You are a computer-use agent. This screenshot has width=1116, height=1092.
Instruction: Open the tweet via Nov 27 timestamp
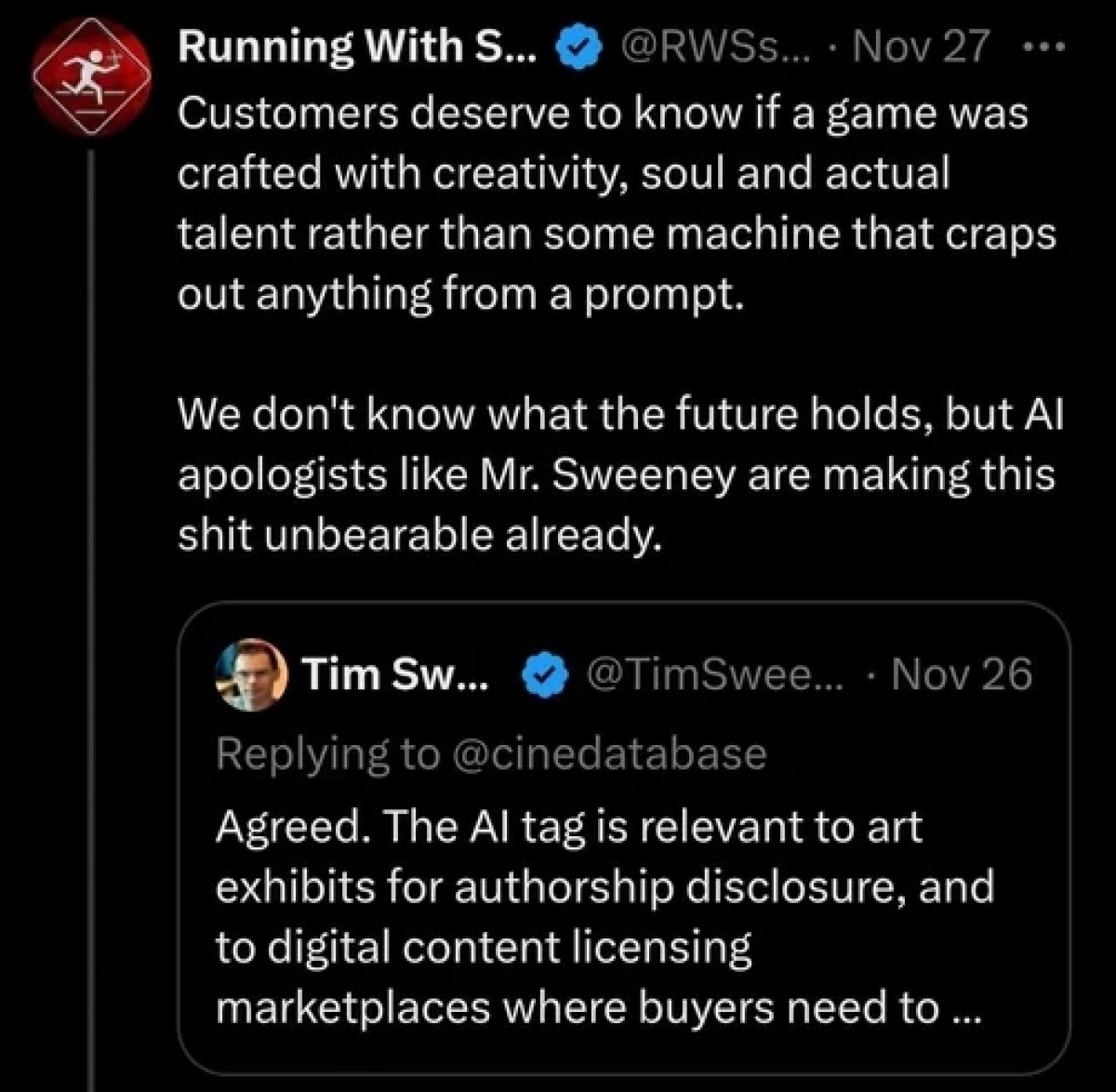920,46
